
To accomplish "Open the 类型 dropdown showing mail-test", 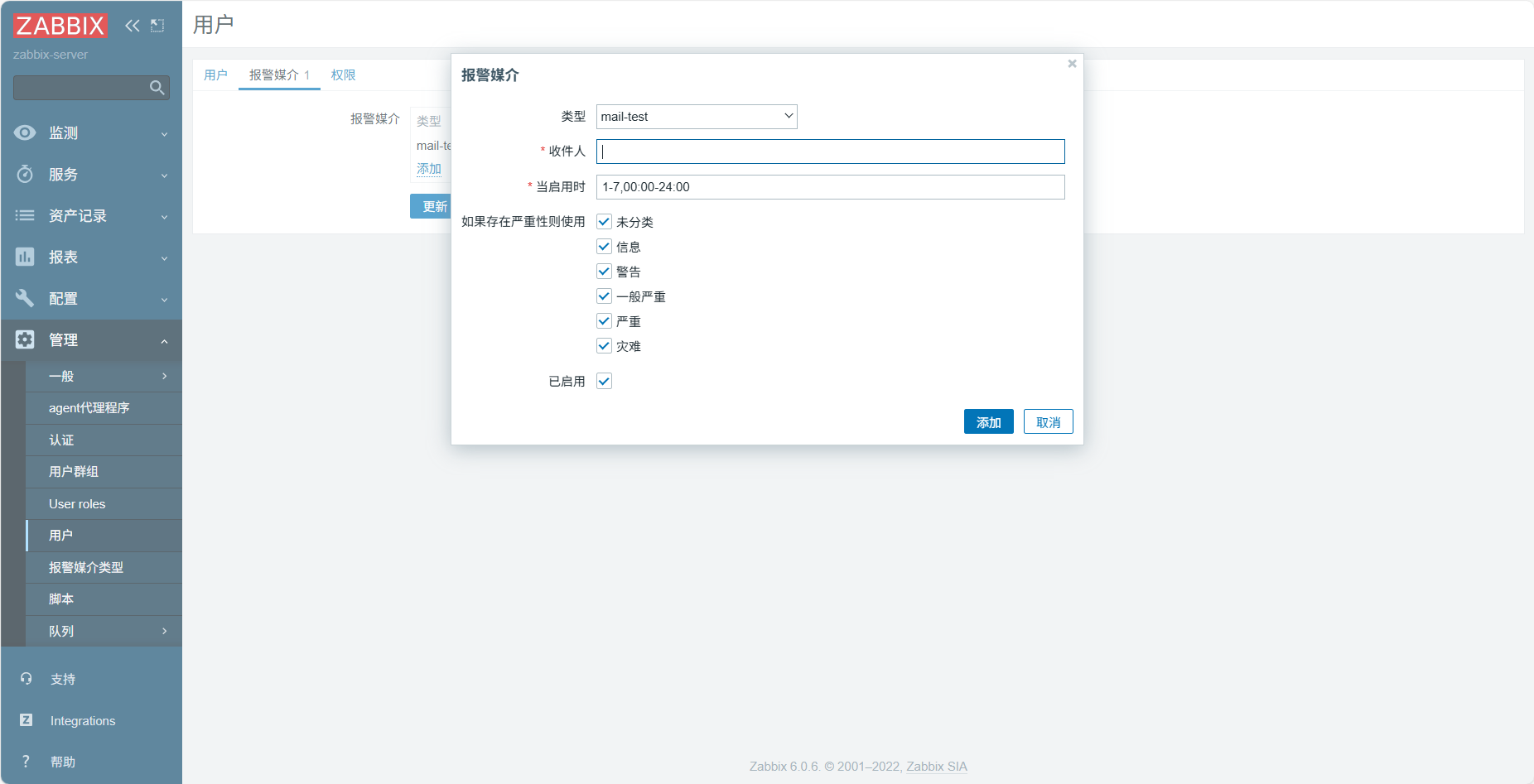I will click(x=697, y=117).
